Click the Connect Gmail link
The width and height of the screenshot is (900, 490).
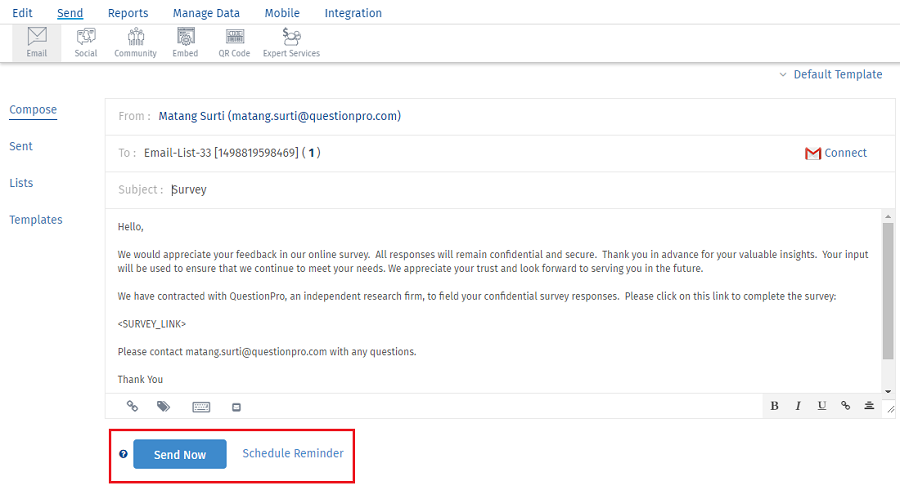coord(845,153)
